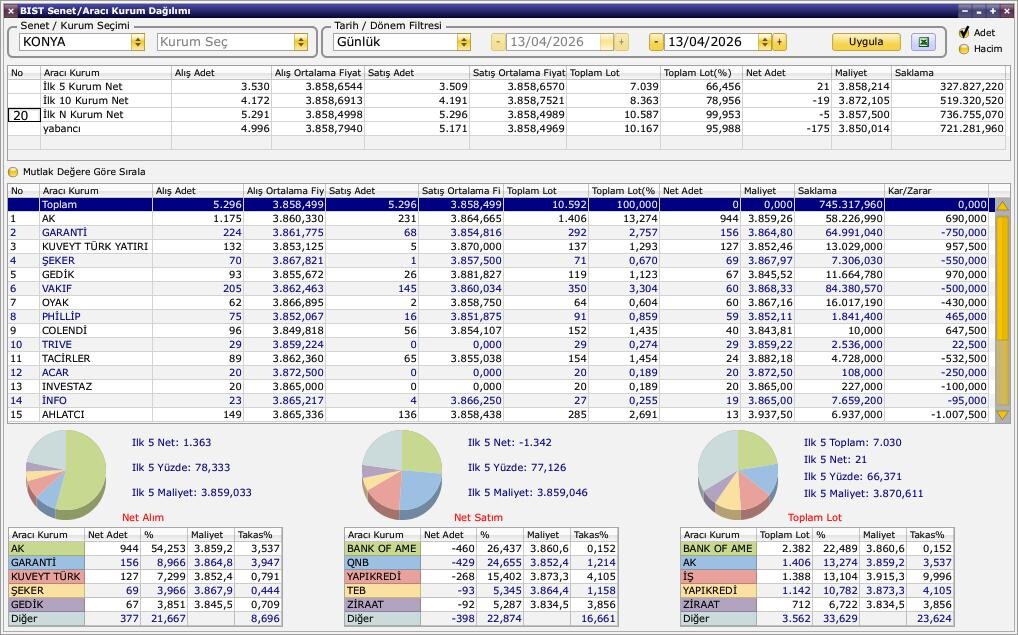
Task: Click the green AK swatch in Net Alım legend
Action: [x=45, y=549]
